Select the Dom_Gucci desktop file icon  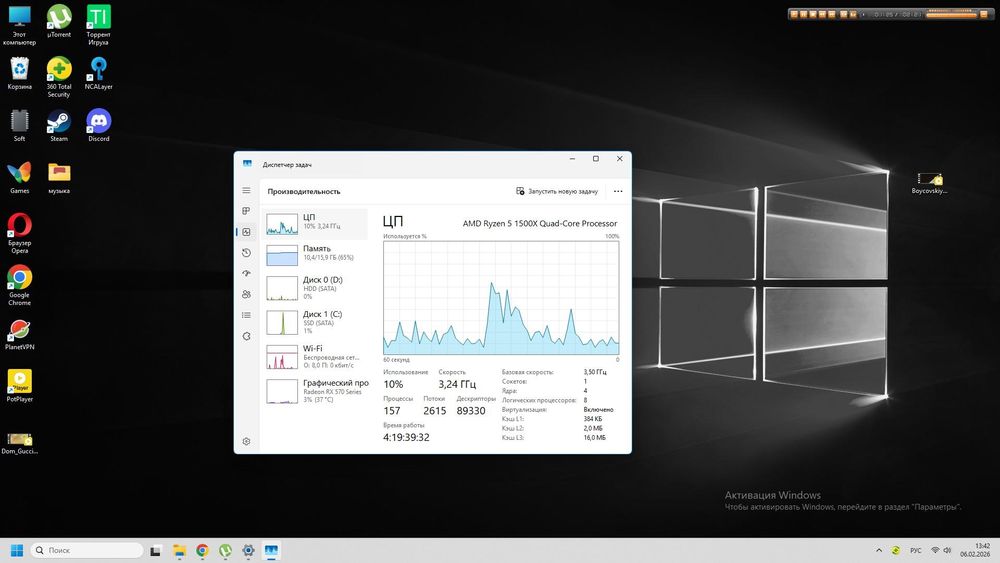[x=19, y=442]
